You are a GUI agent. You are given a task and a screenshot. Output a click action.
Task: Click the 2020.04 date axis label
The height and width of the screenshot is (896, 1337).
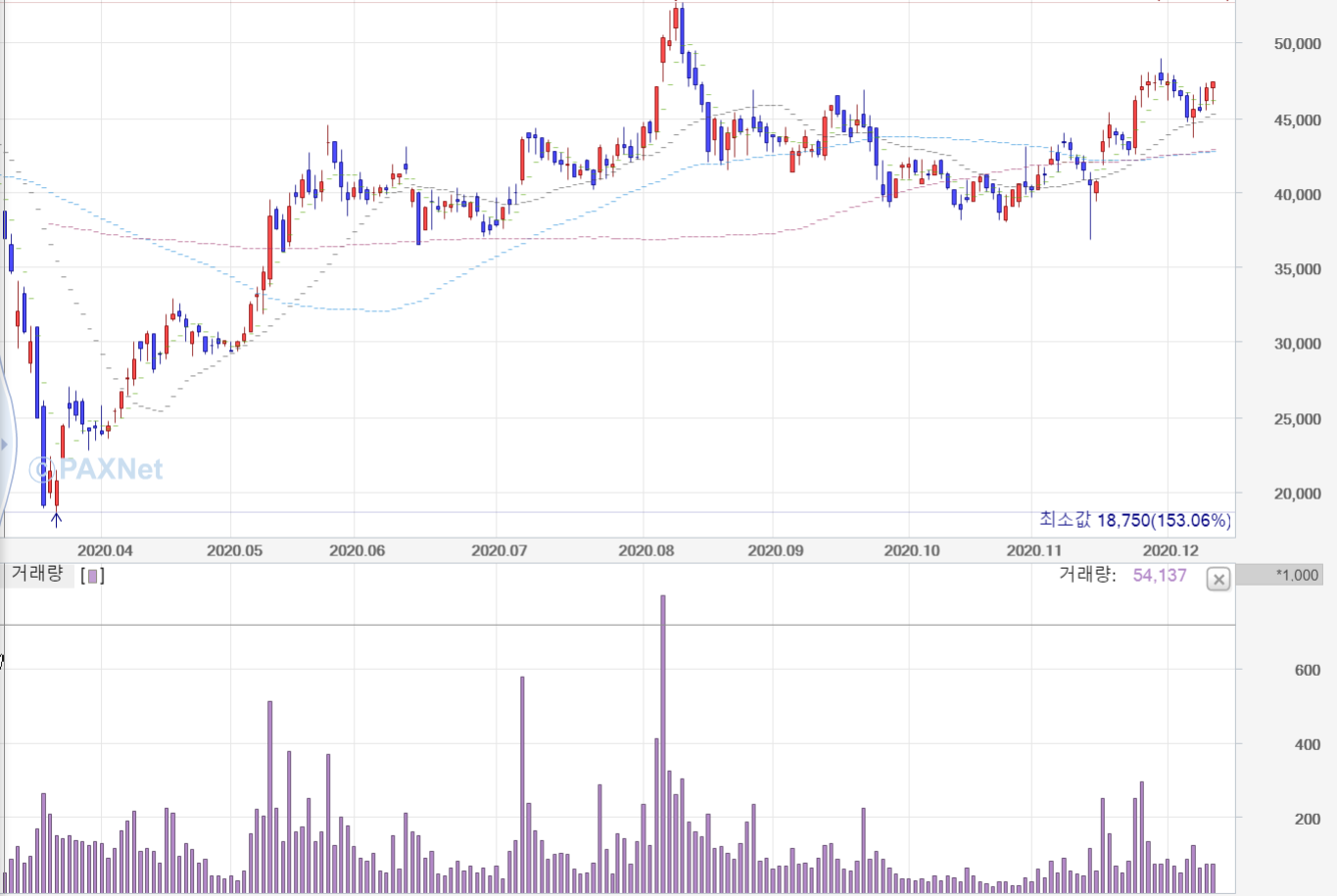(105, 550)
